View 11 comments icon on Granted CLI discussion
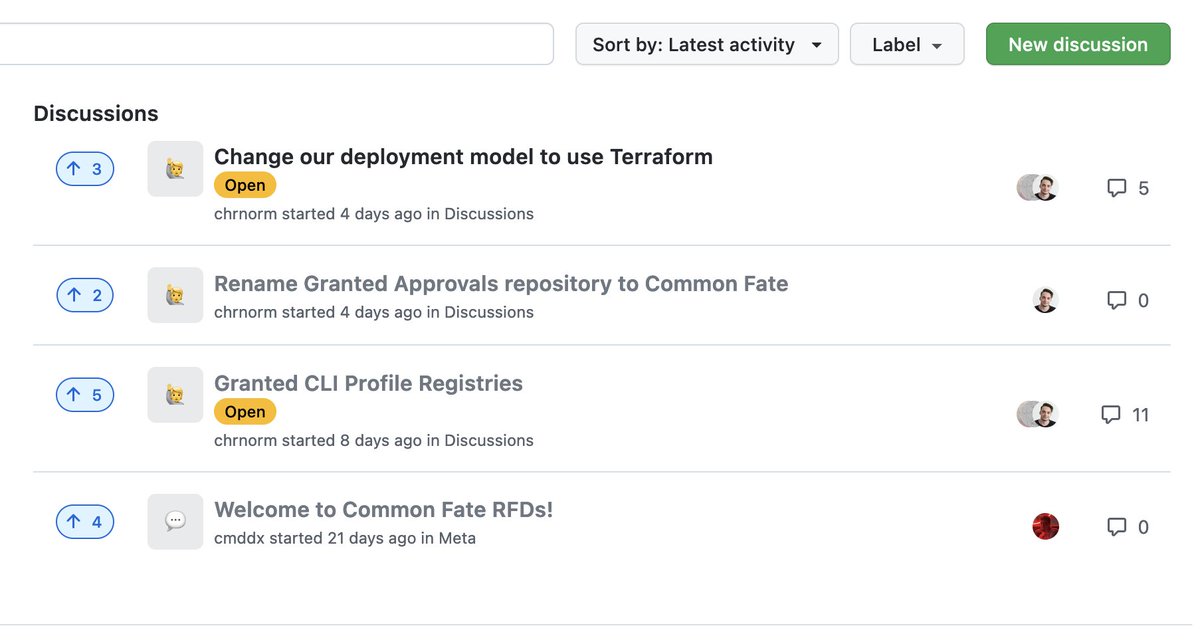The image size is (1200, 642). pyautogui.click(x=1111, y=414)
